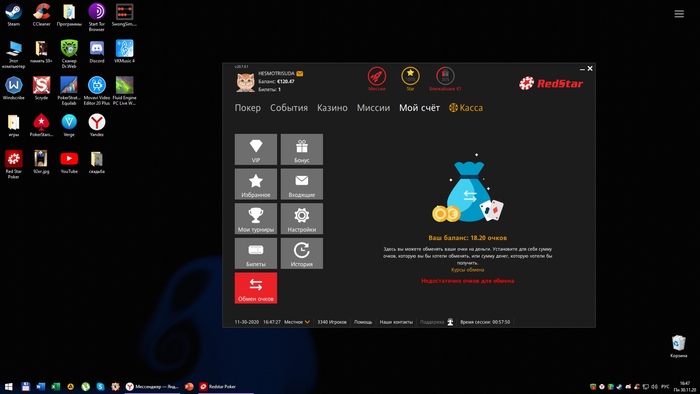Click the RedStar logo
This screenshot has height=394, width=700.
pyautogui.click(x=551, y=83)
